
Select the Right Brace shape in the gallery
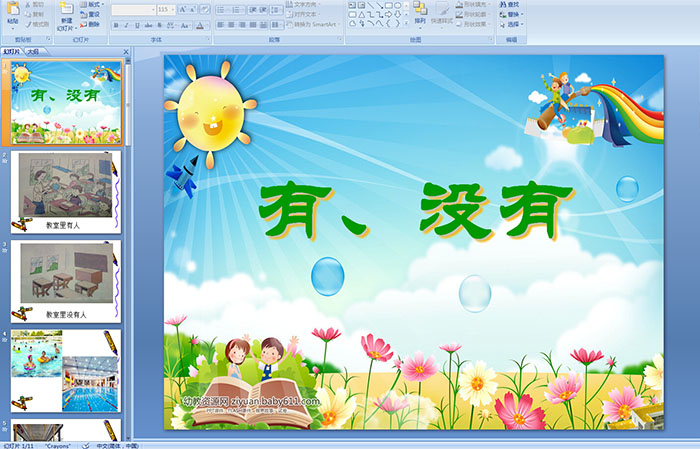pos(397,23)
